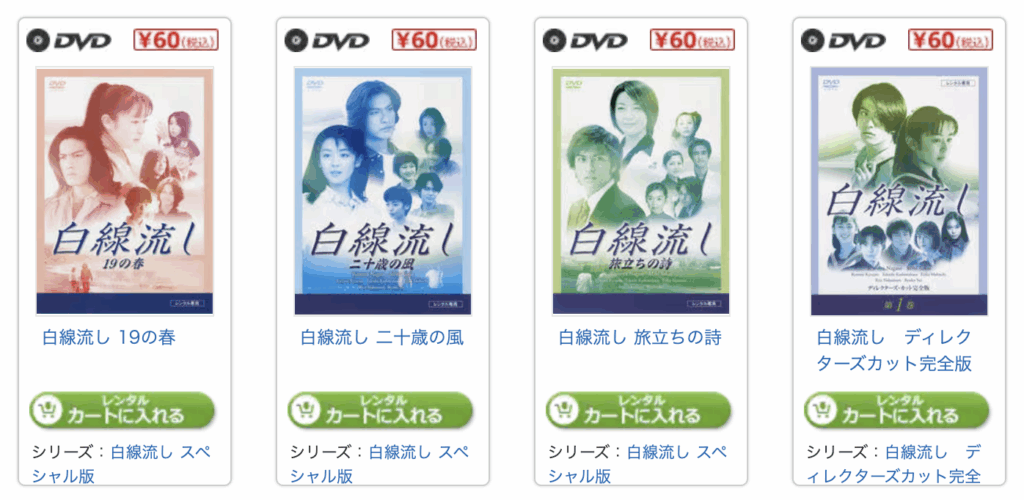This screenshot has width=1024, height=500.
Task: Open the 白線流し 19の春 title link
Action: 109,337
